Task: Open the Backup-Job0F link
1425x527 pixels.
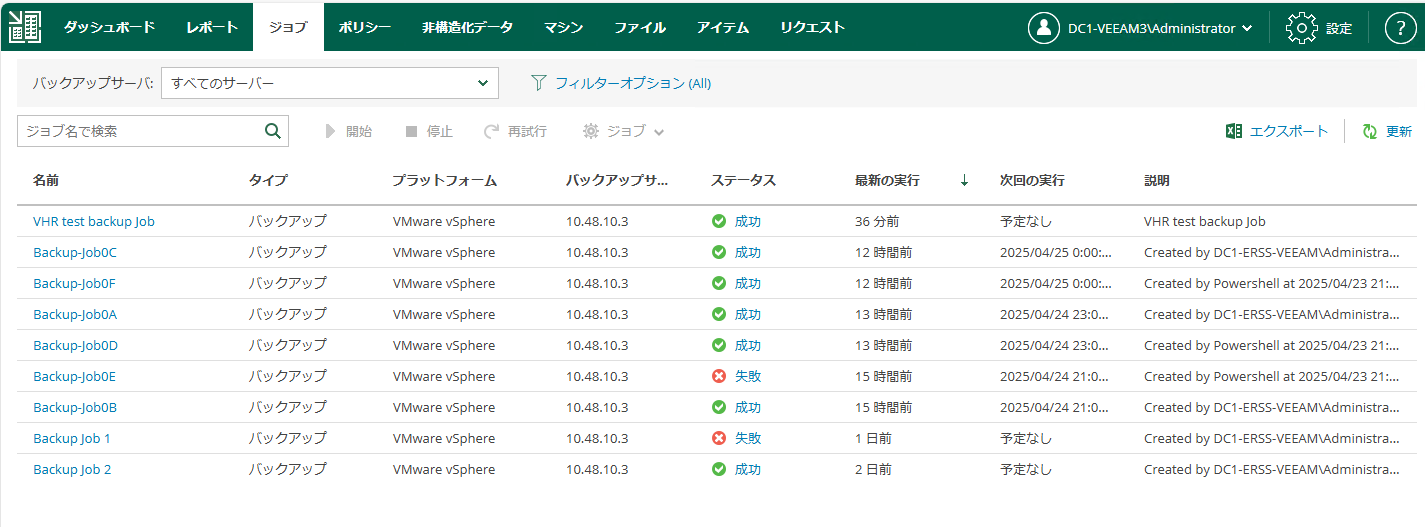Action: tap(74, 283)
